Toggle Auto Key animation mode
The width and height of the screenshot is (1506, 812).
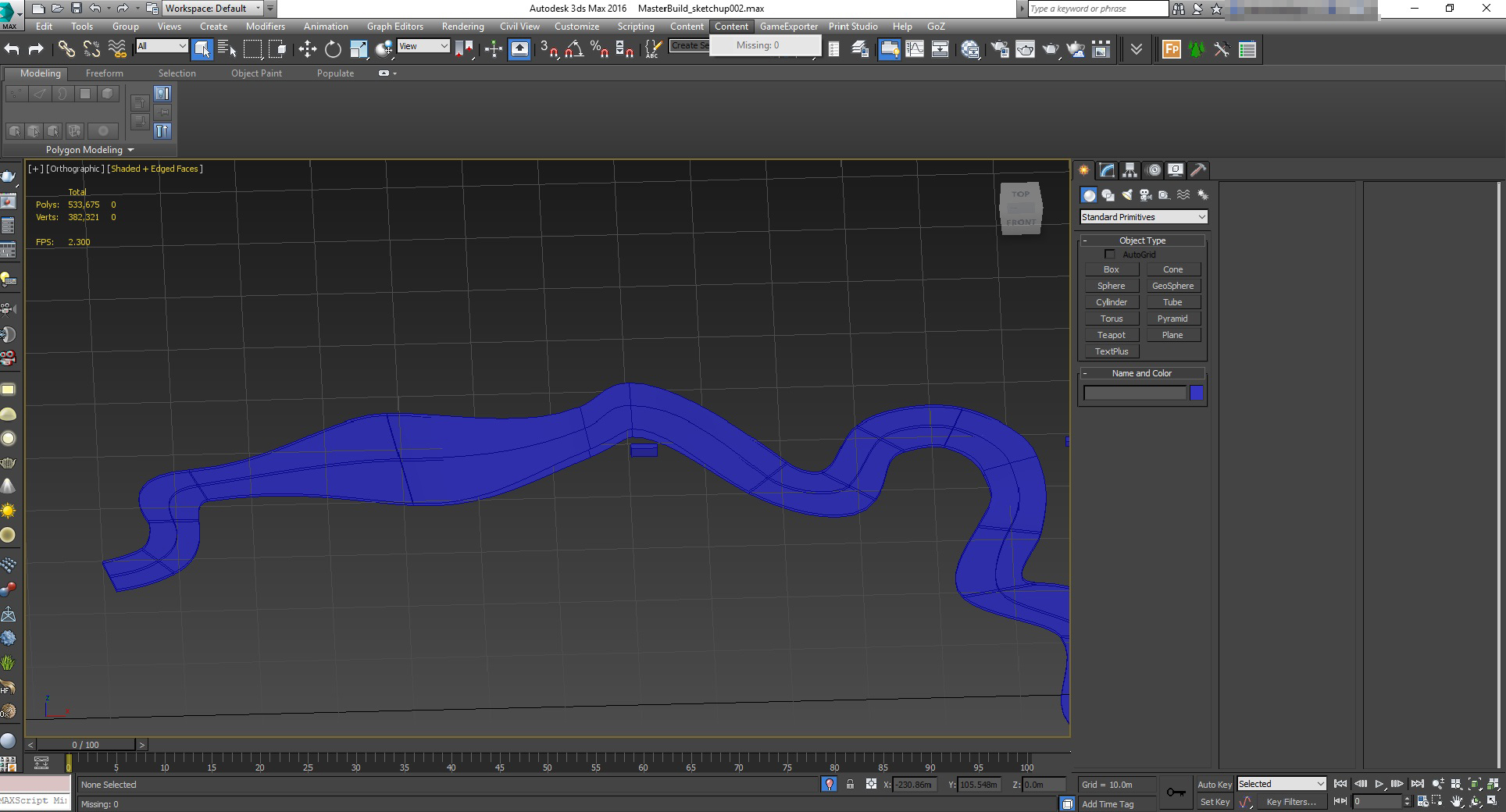[1214, 785]
